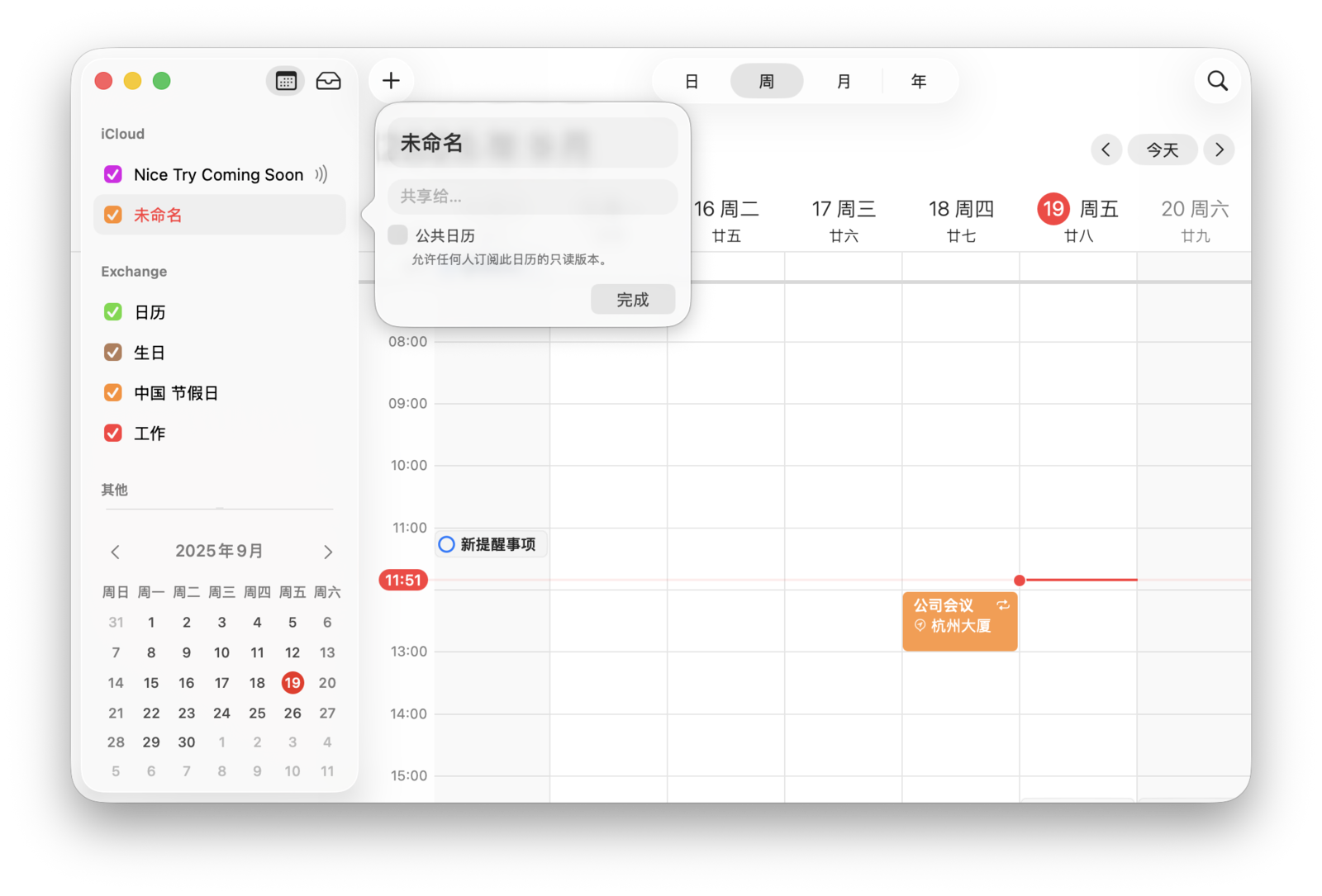This screenshot has width=1322, height=896.
Task: Click sharing icon next to Nice Try Coming Soon
Action: [321, 174]
